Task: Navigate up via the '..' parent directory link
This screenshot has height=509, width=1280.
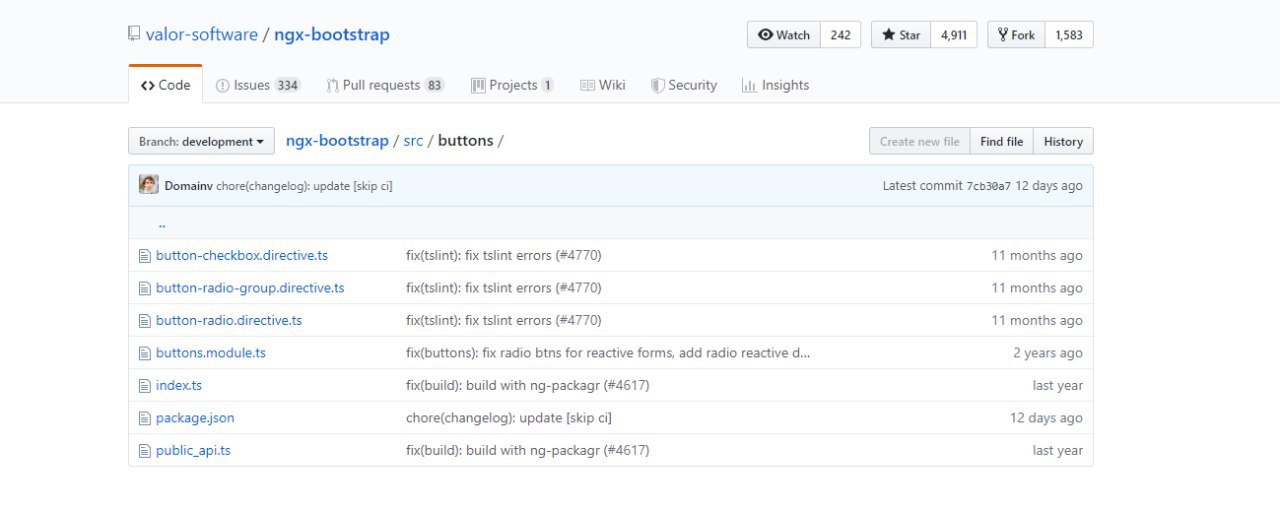Action: tap(162, 223)
